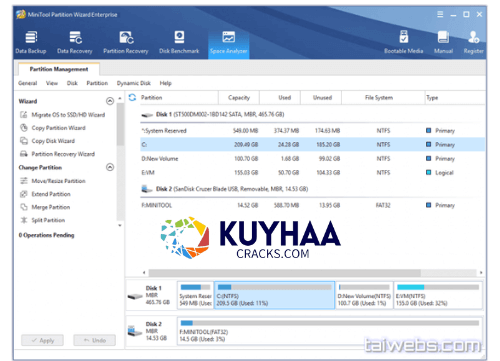
Task: Select the C: partition row
Action: (x=312, y=144)
